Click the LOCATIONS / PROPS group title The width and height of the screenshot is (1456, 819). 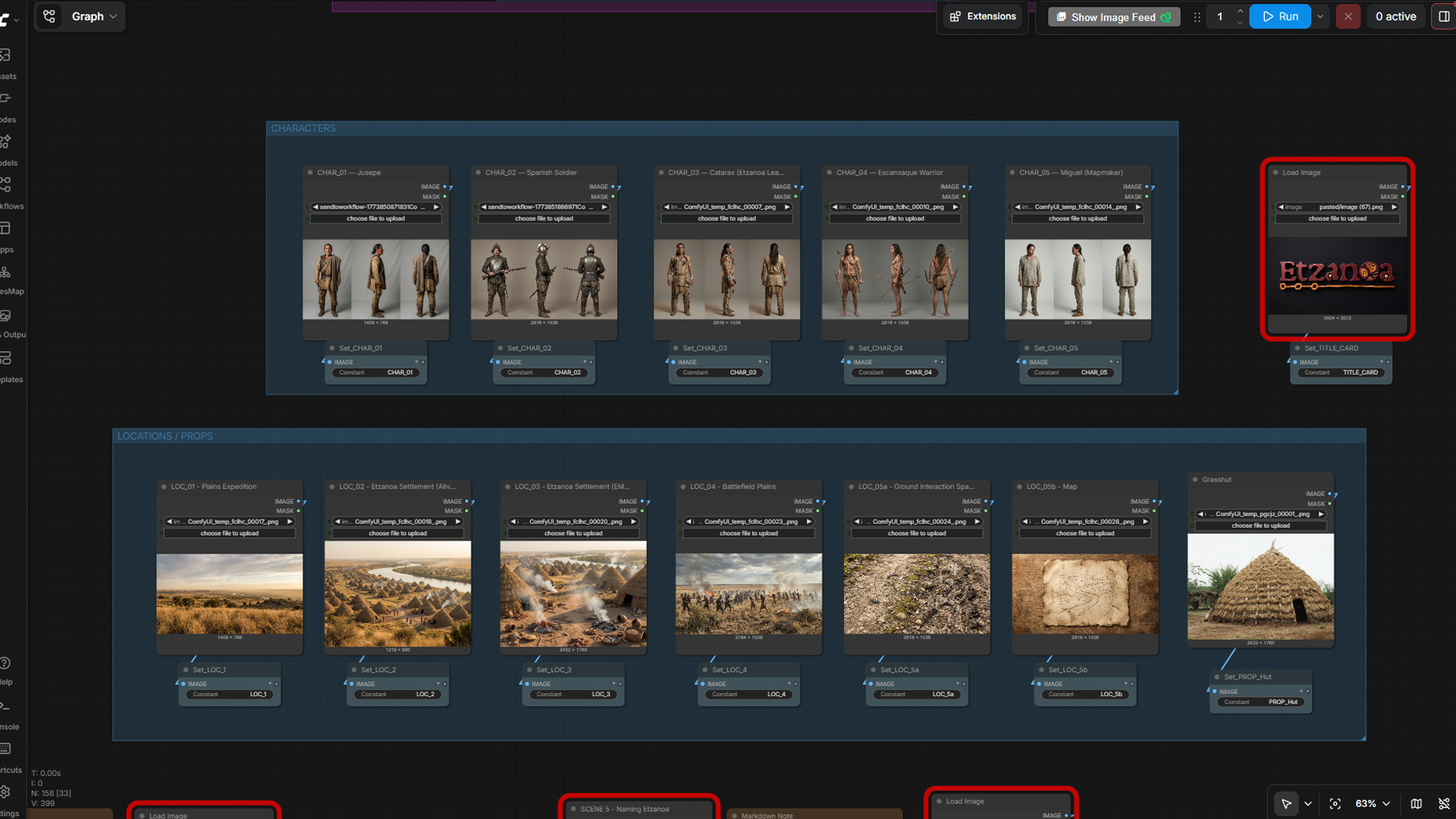(165, 436)
